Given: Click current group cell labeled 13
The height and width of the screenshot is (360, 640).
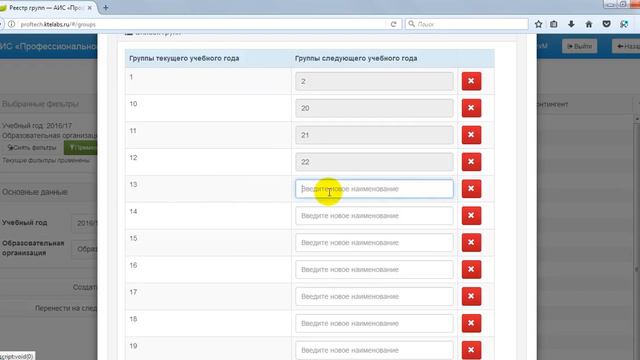Looking at the screenshot, I should point(208,189).
